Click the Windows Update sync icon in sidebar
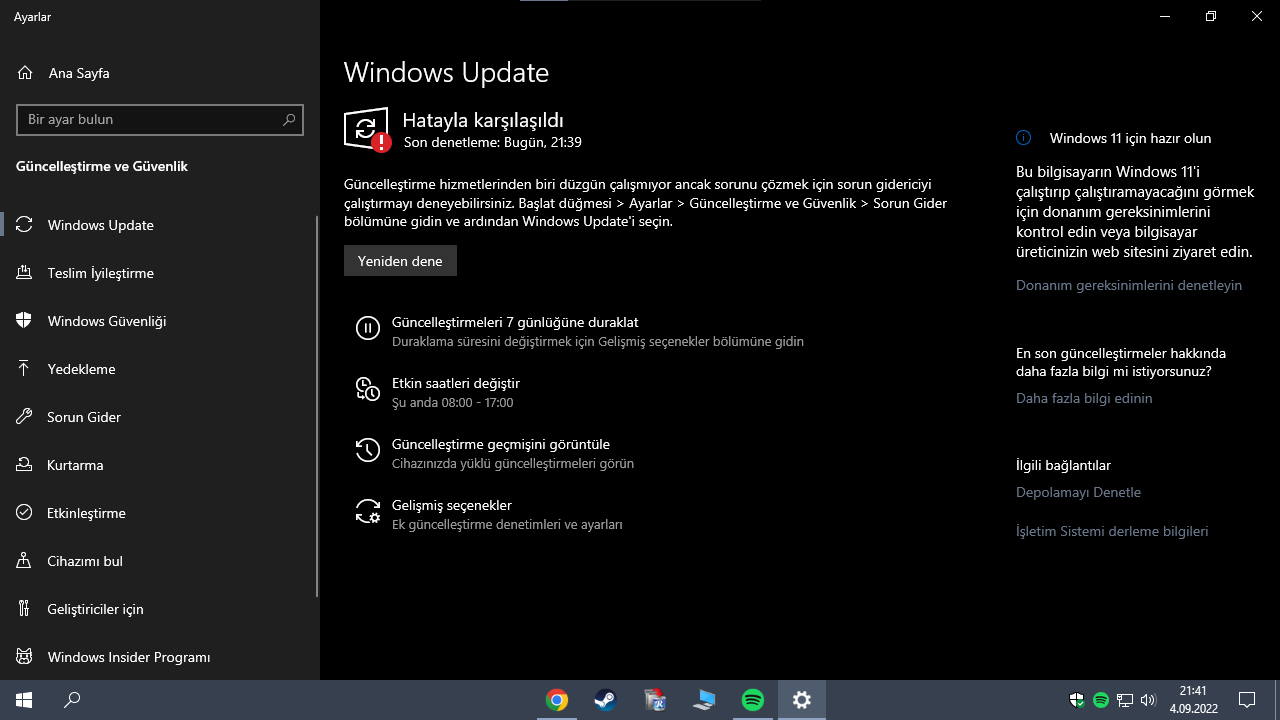Viewport: 1280px width, 720px height. point(25,225)
